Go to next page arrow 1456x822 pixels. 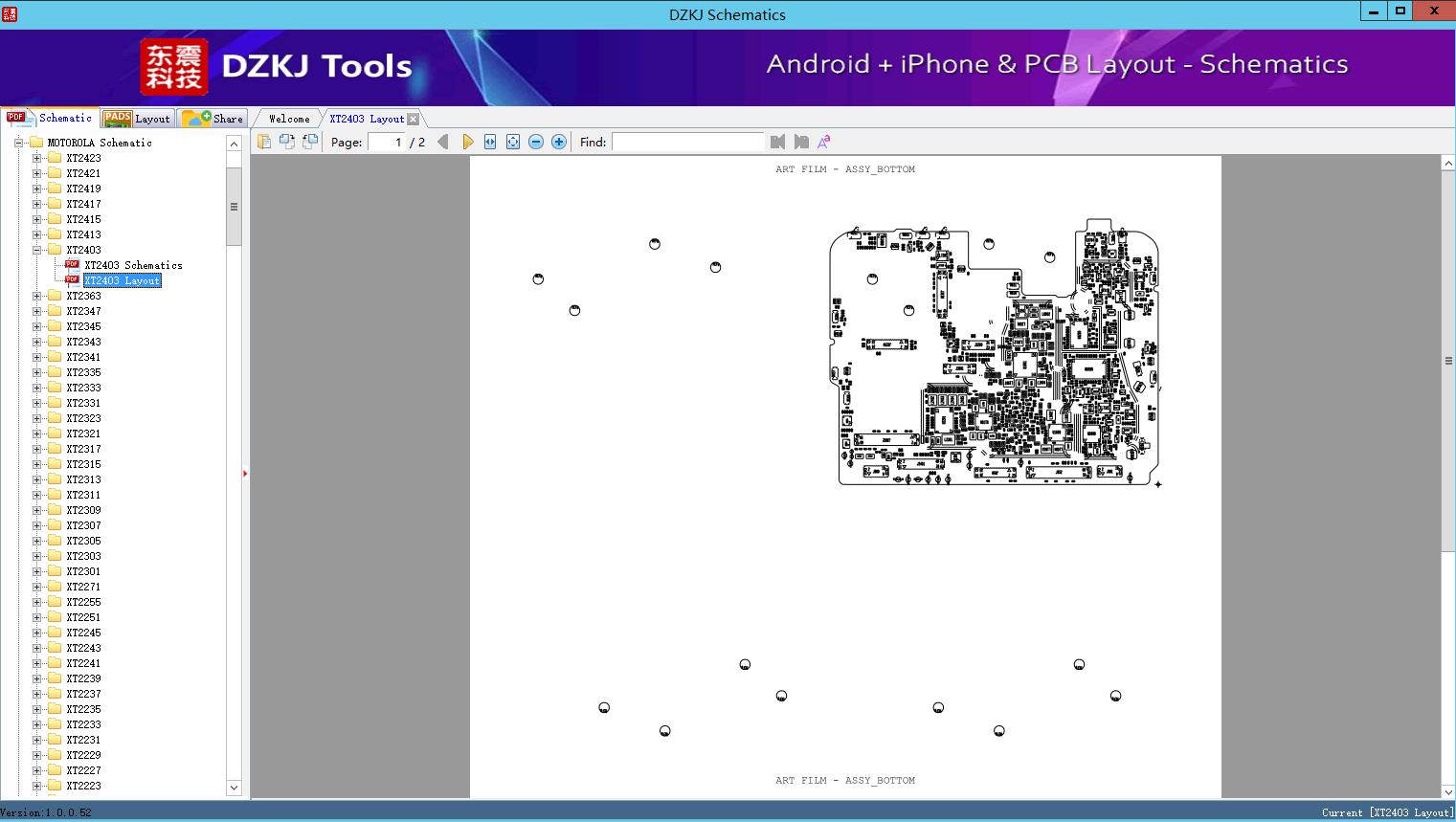pos(467,142)
